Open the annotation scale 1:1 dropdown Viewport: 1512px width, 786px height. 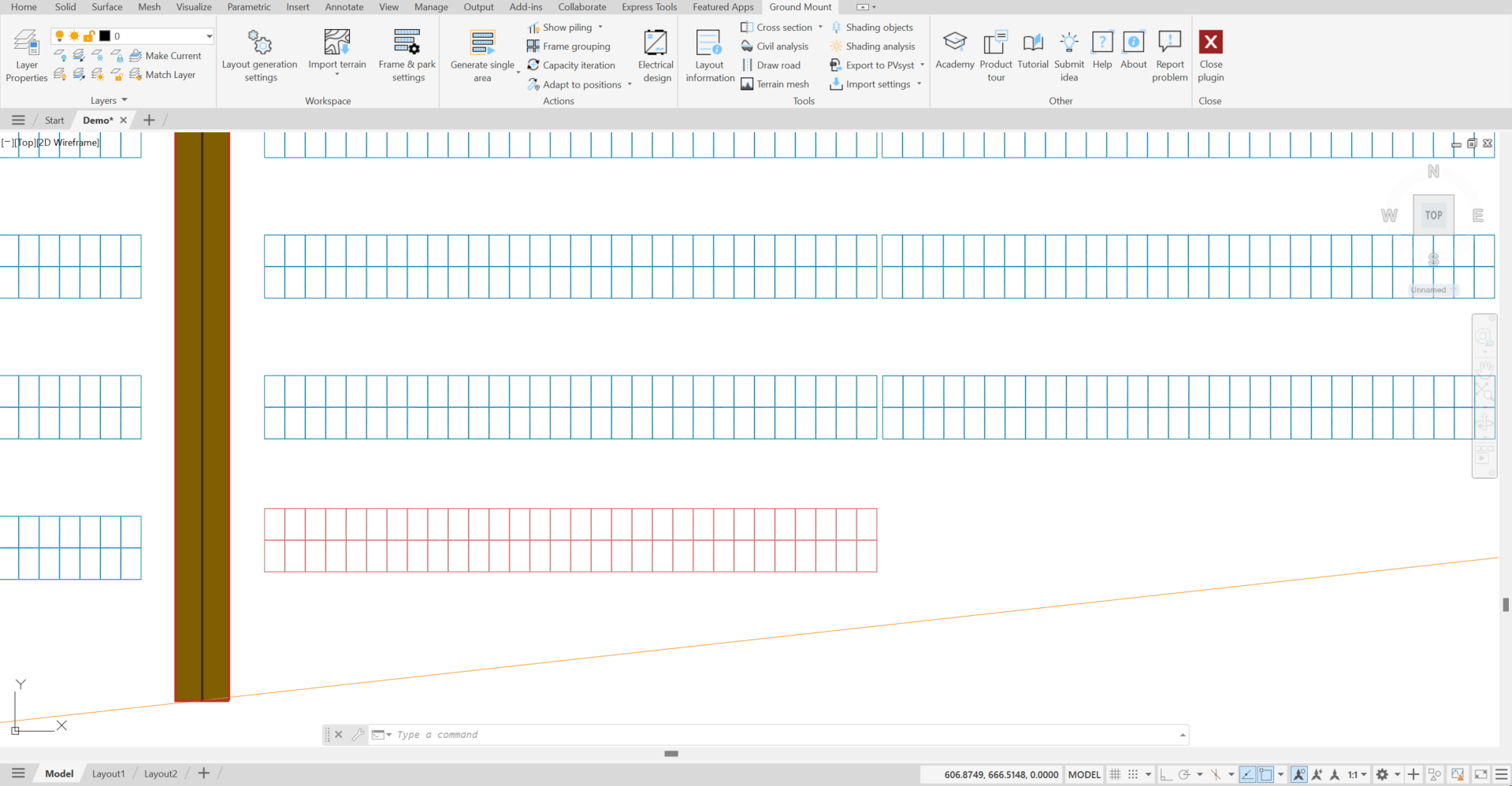tap(1357, 774)
